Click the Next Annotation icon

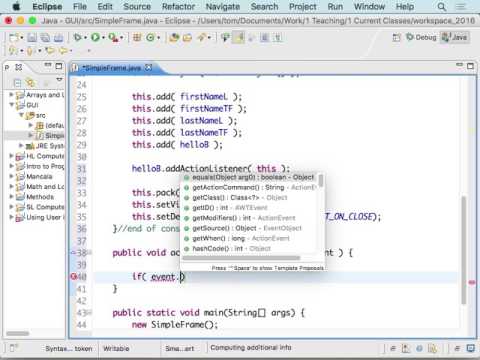click(12, 51)
